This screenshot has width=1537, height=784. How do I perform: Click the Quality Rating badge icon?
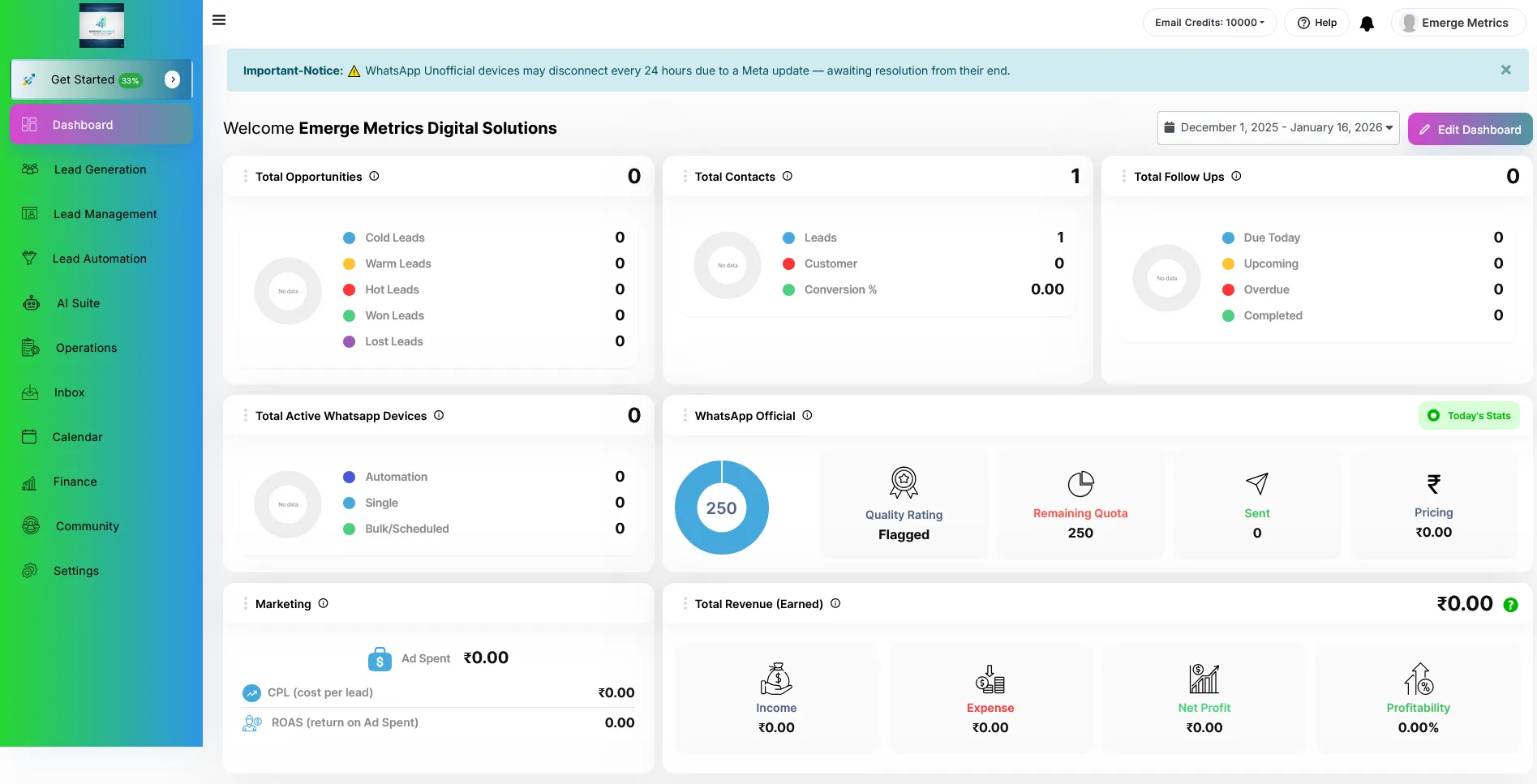904,483
